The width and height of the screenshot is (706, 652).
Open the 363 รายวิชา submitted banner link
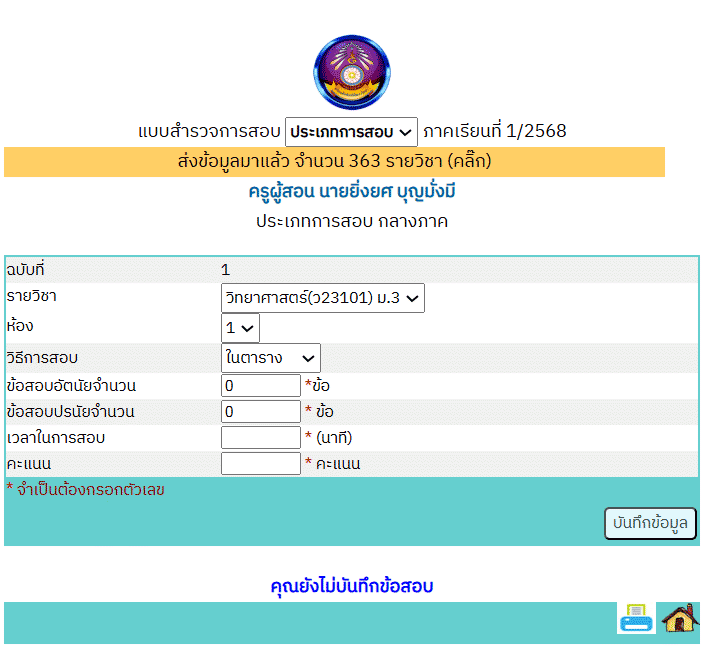click(334, 161)
